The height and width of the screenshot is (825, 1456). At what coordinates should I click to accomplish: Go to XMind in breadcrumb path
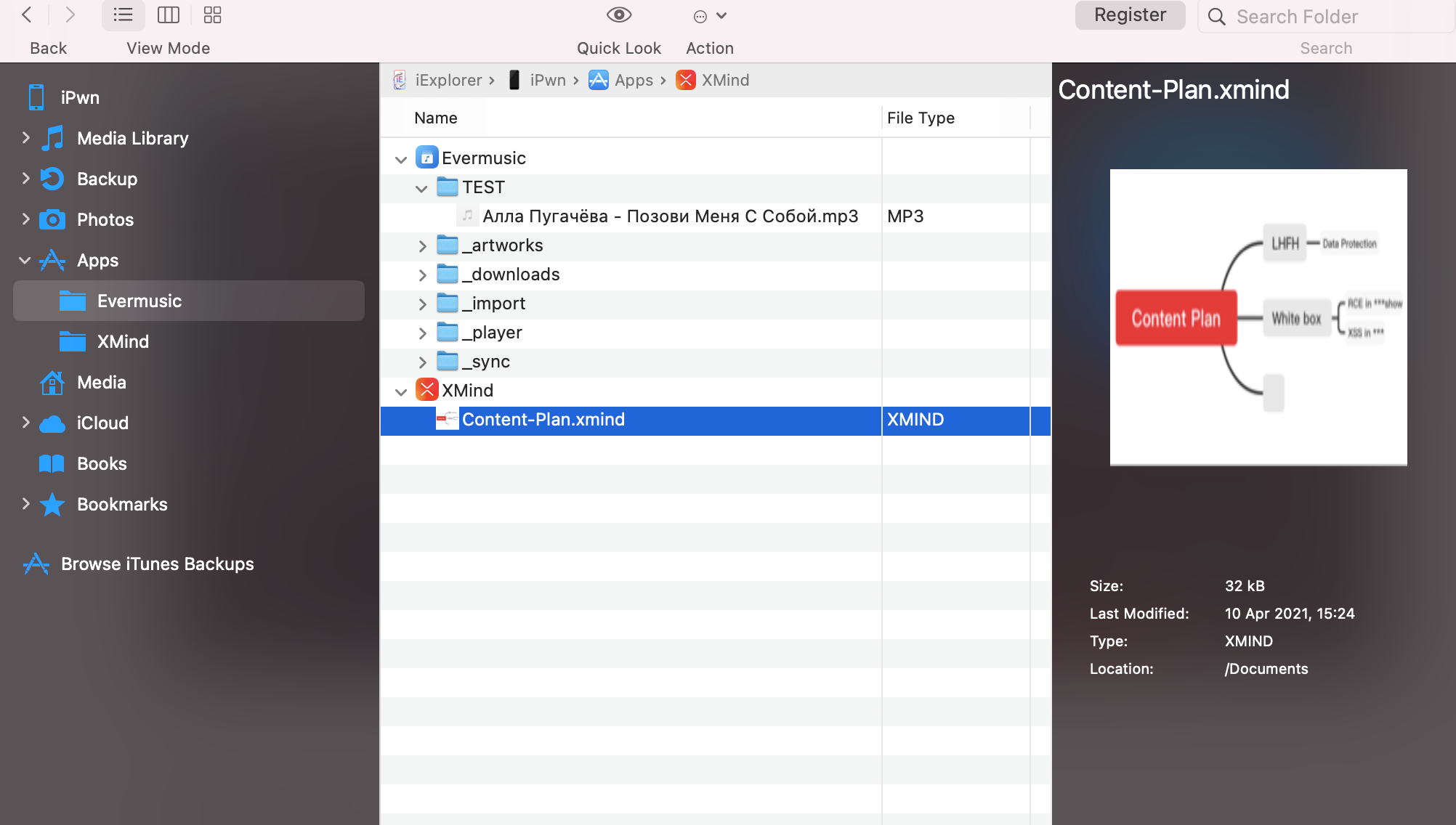click(725, 80)
